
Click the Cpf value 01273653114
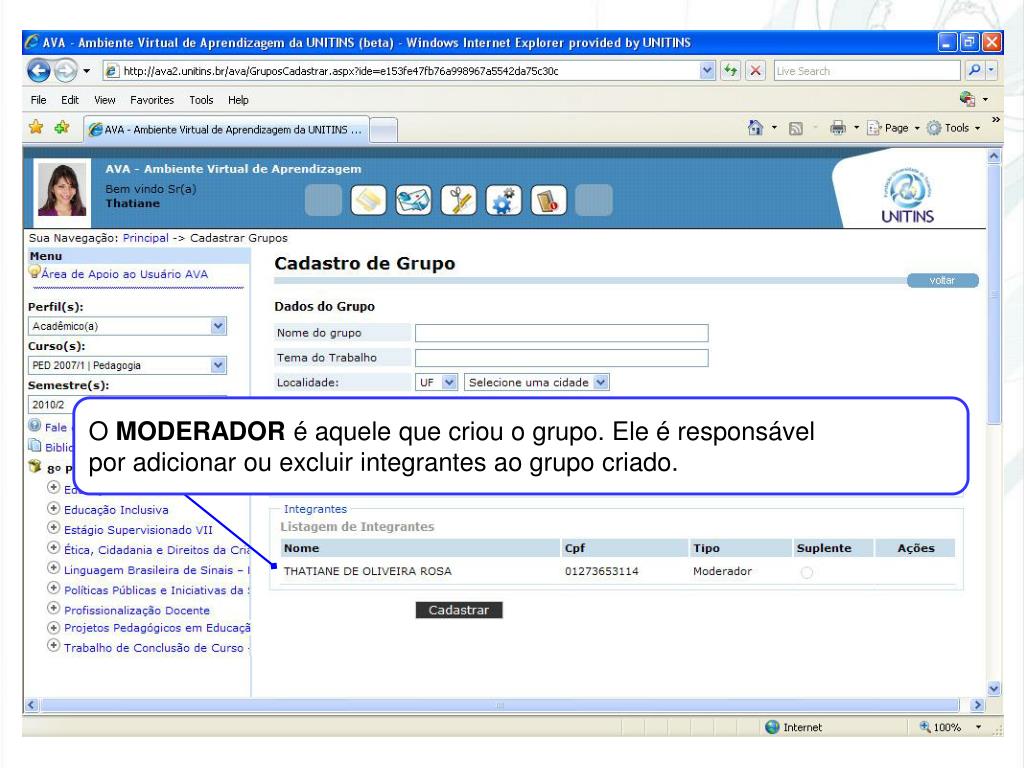601,571
